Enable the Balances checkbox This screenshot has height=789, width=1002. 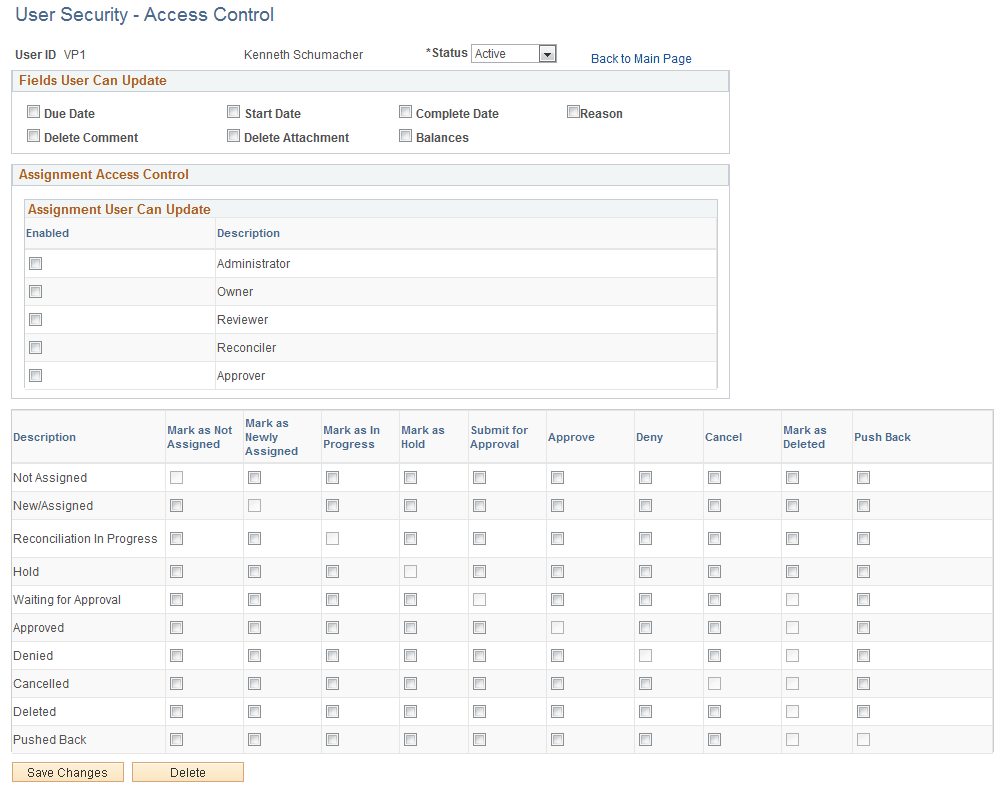point(405,135)
